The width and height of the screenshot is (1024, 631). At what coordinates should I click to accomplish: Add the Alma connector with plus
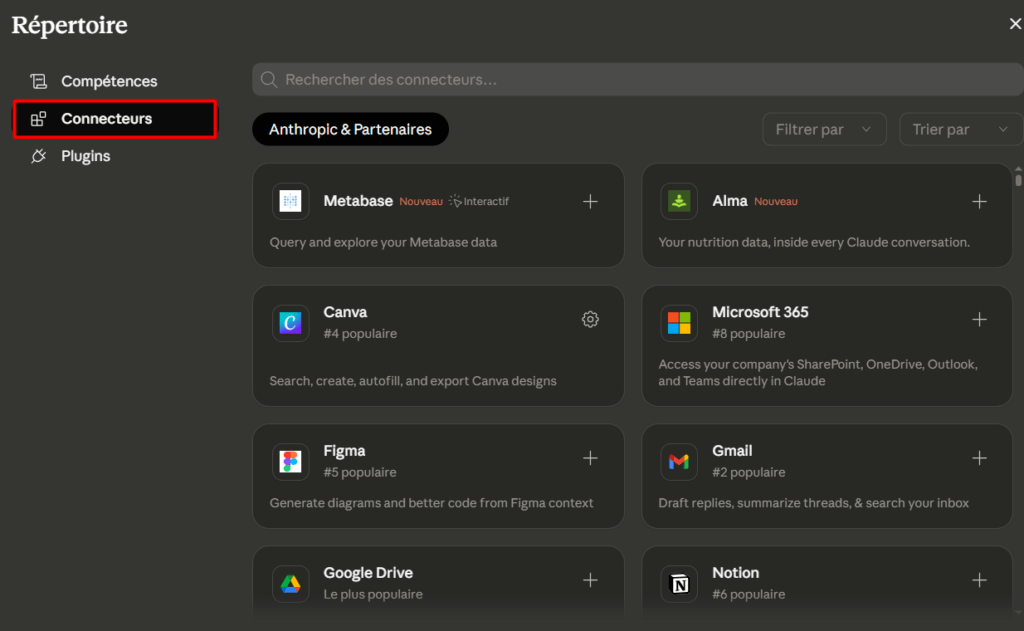(x=979, y=201)
